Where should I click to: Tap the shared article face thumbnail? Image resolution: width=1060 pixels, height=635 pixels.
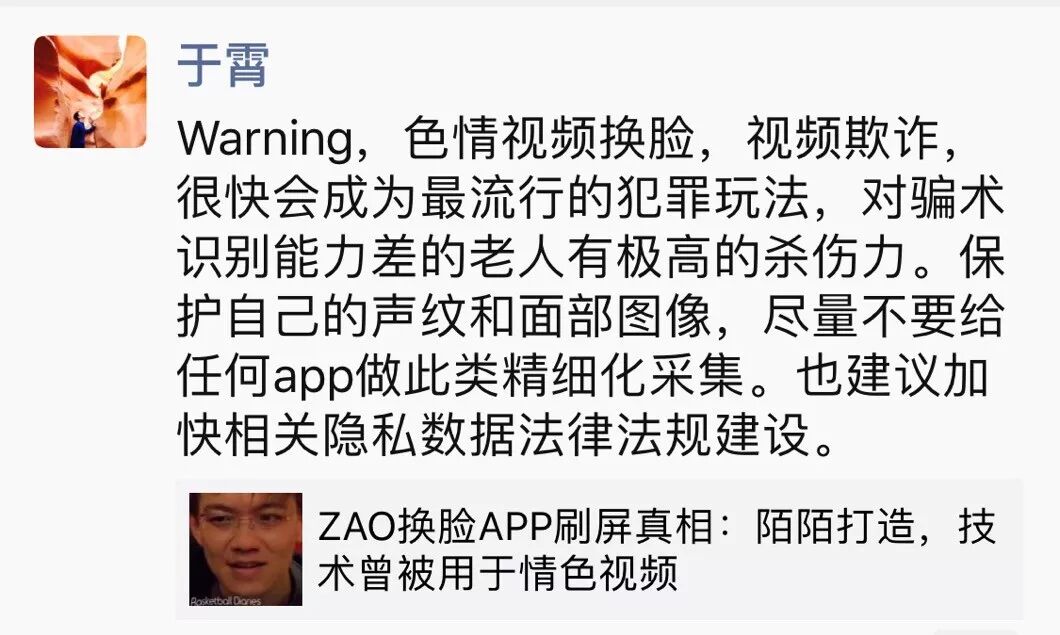(245, 549)
